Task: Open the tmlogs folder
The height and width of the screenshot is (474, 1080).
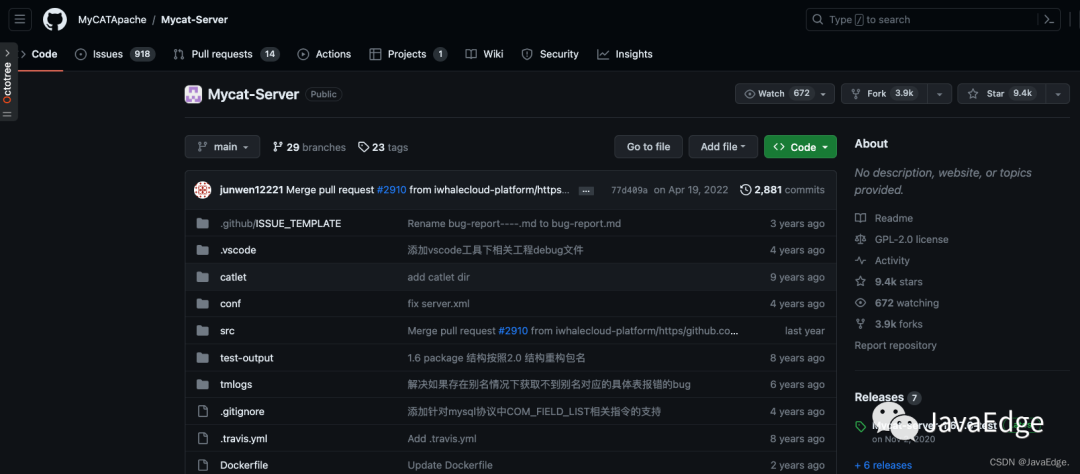Action: point(237,384)
